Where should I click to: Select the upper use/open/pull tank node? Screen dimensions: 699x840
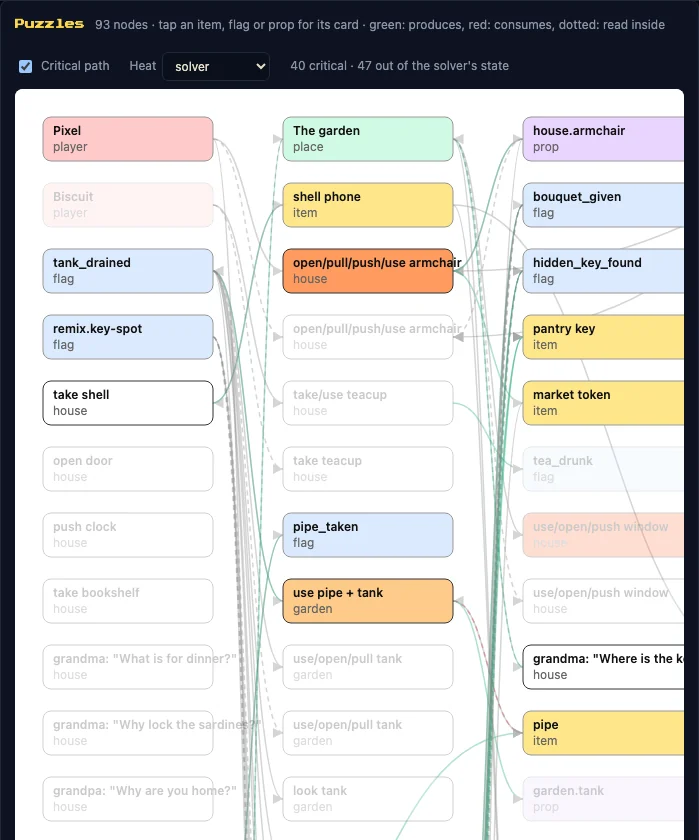click(368, 667)
